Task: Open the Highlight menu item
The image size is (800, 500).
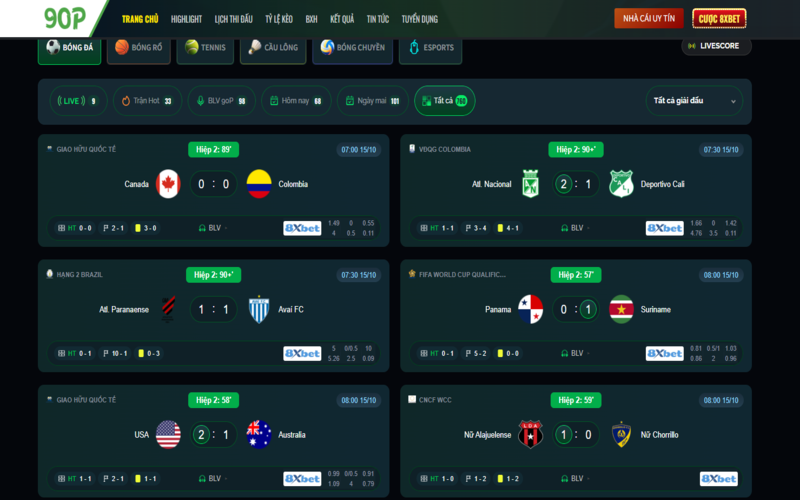Action: click(186, 19)
